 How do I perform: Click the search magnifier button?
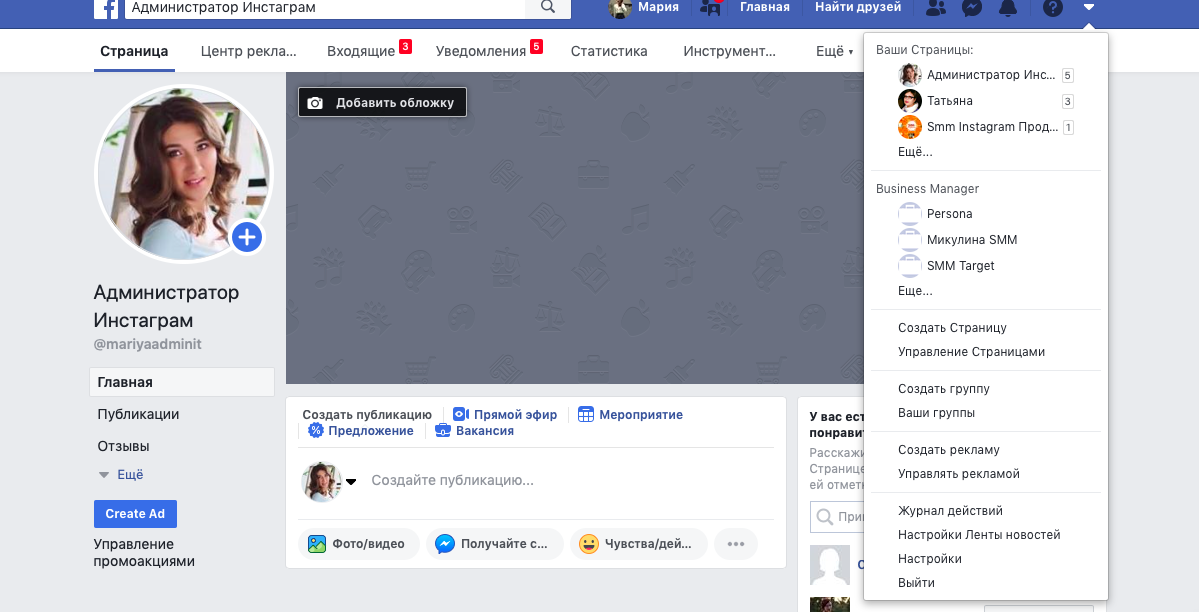[548, 8]
